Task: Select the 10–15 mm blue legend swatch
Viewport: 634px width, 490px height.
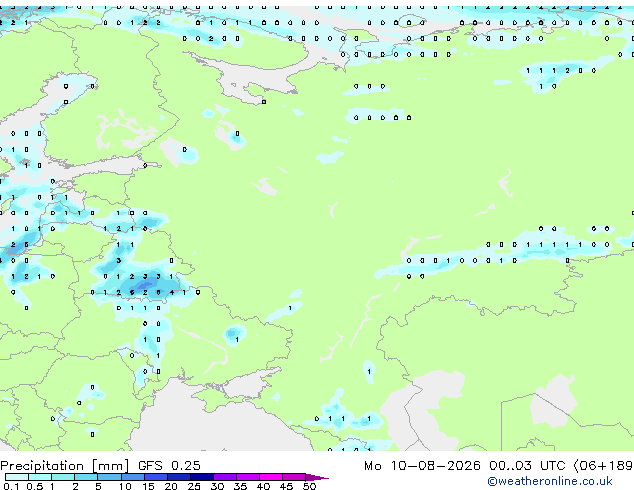Action: click(132, 477)
